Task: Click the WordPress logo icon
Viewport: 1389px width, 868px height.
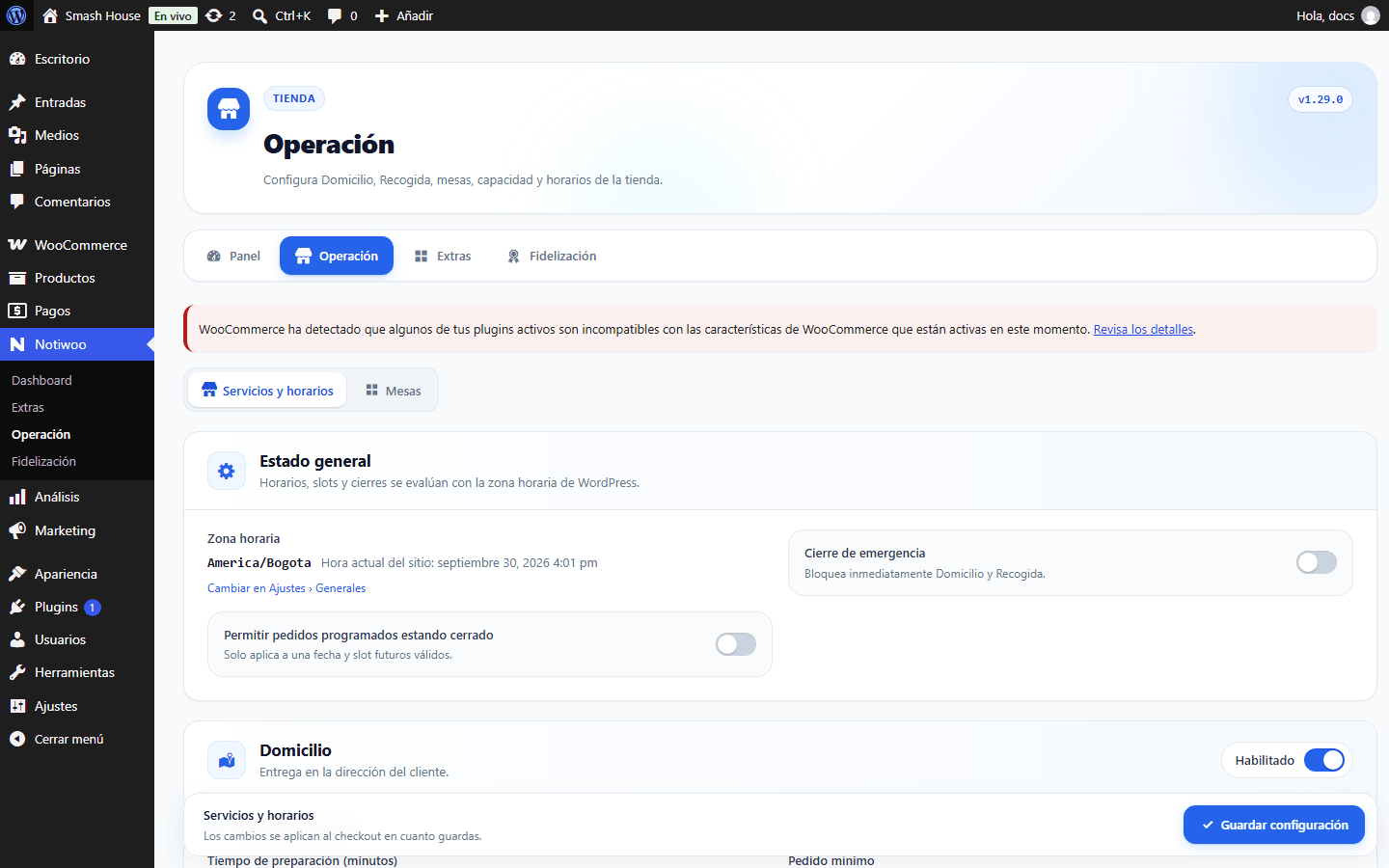Action: [16, 15]
